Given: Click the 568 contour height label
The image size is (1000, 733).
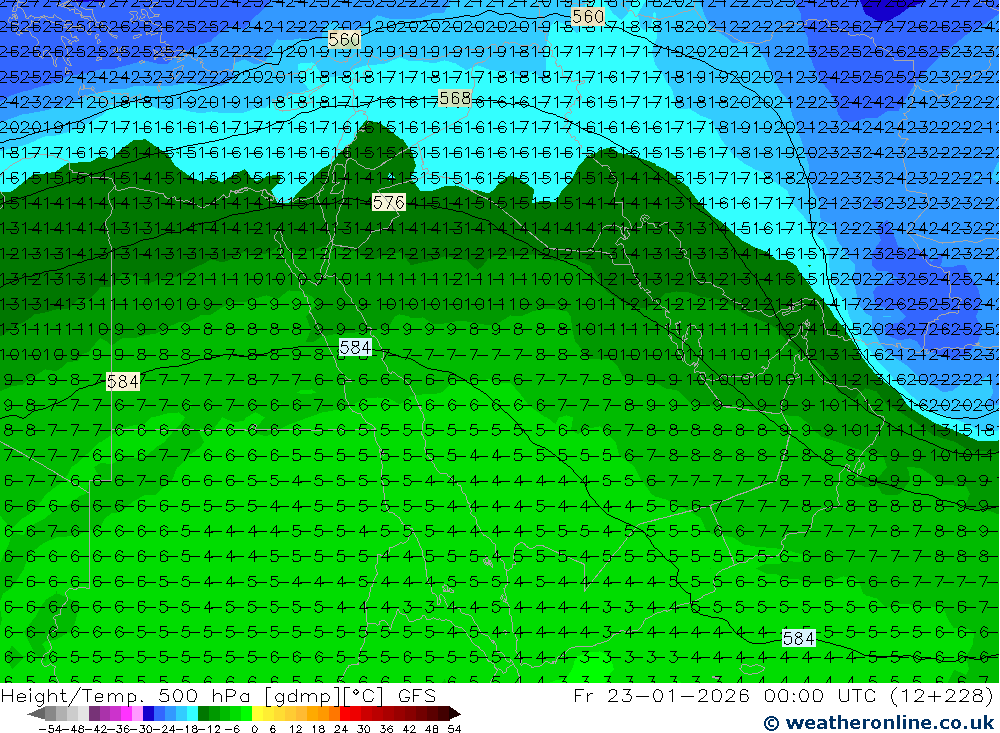Looking at the screenshot, I should [x=455, y=98].
